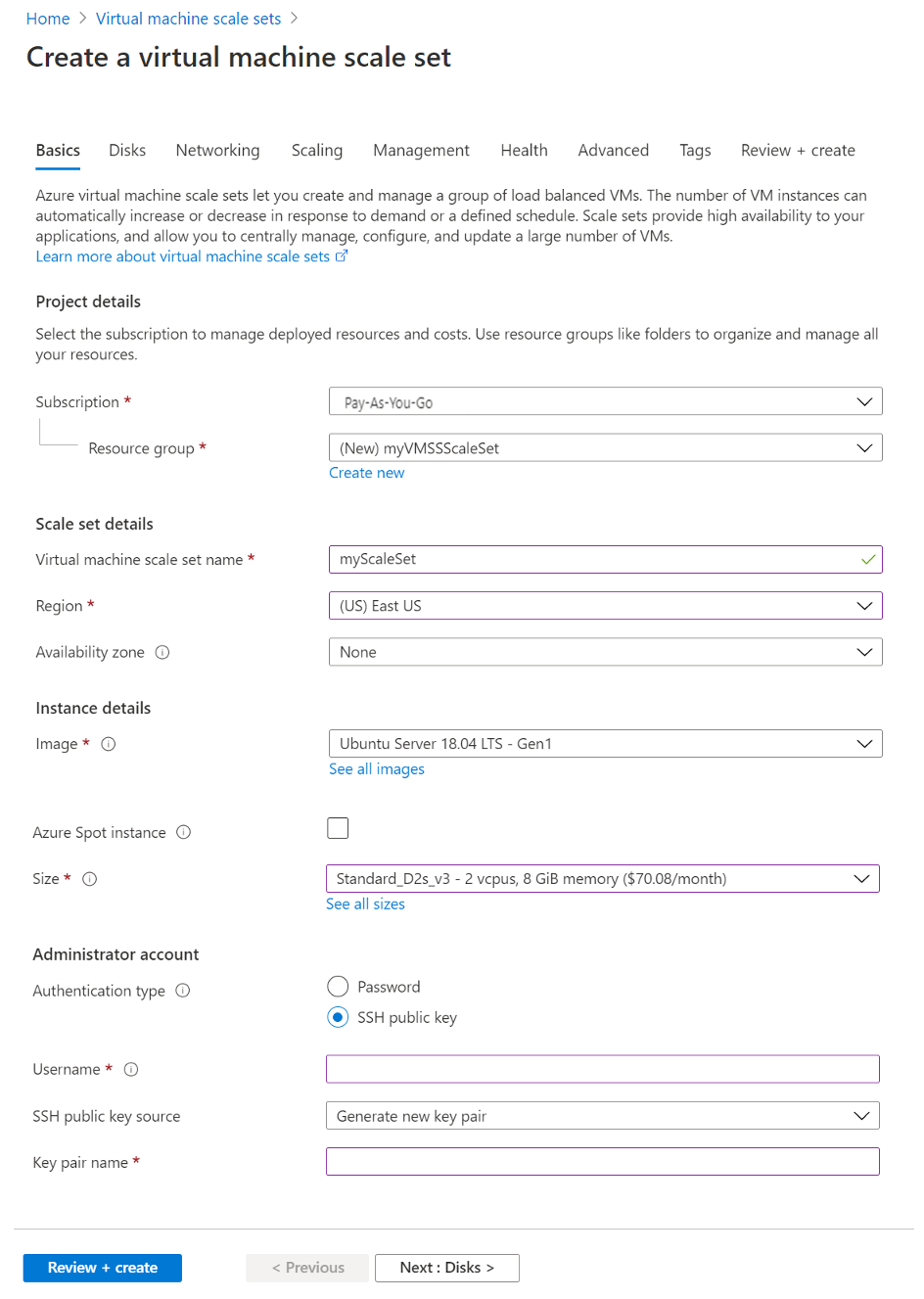Click the external link icon after Learn more
This screenshot has width=924, height=1299.
[x=343, y=255]
